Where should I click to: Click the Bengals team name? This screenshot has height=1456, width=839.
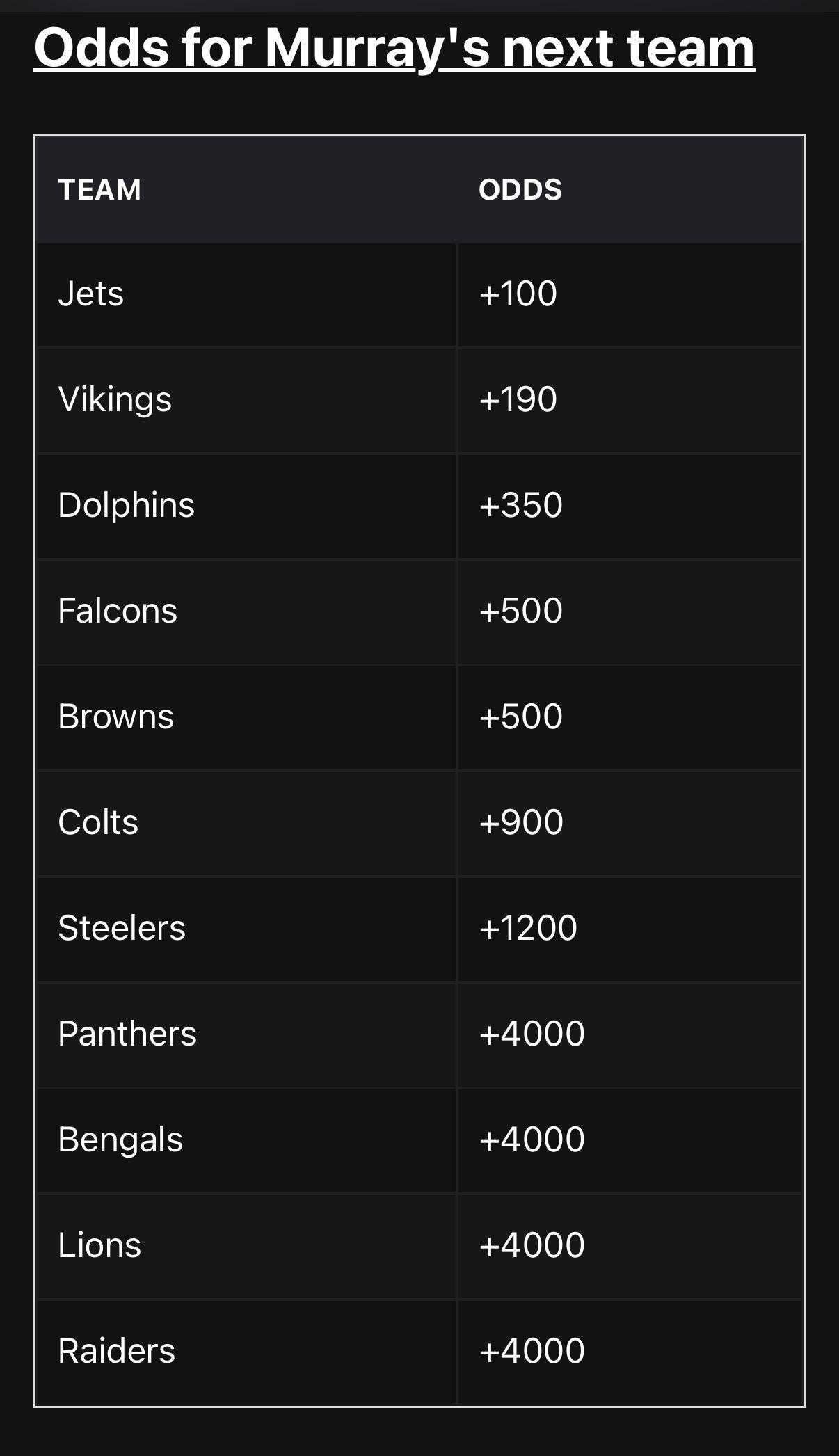point(120,1139)
